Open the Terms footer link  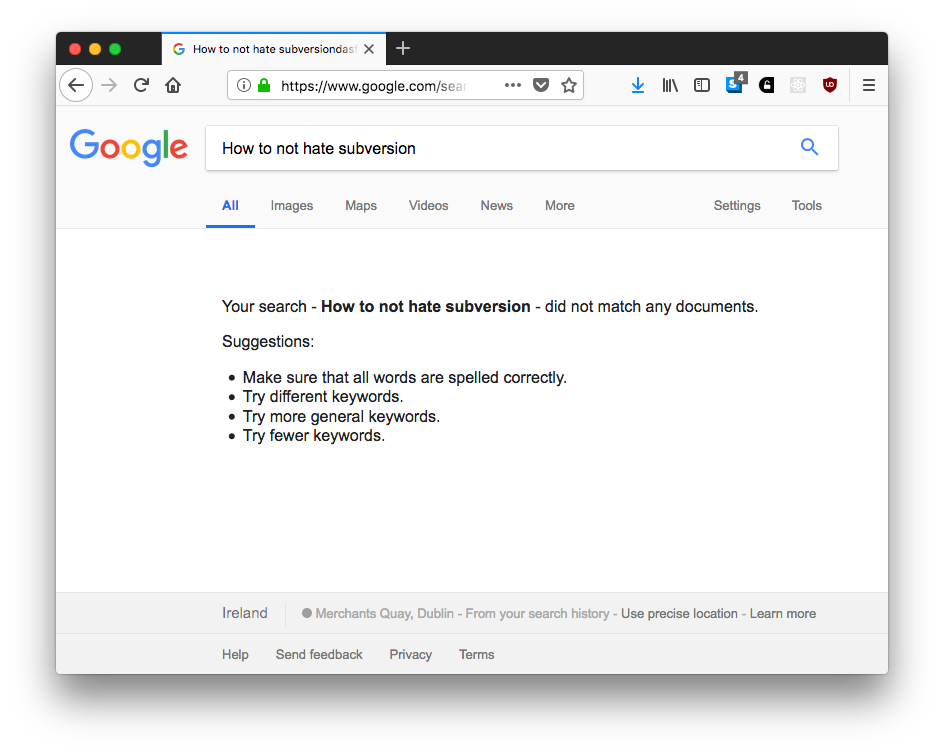point(477,655)
